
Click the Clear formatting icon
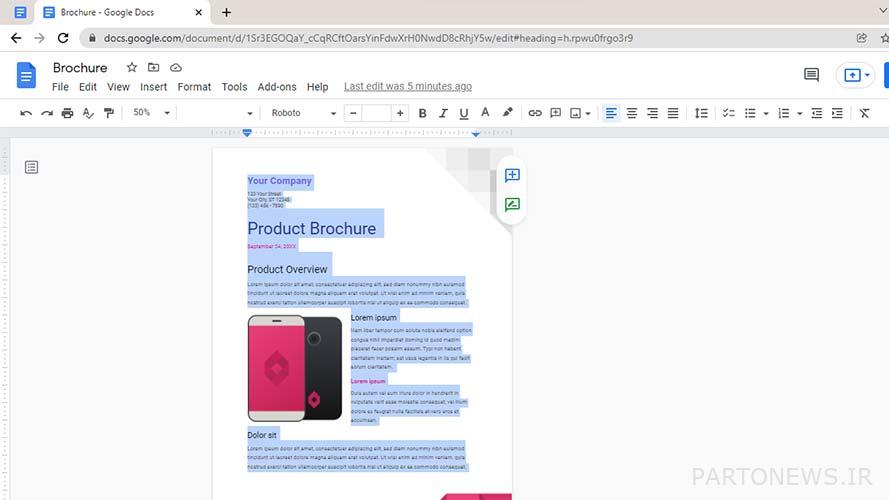864,113
